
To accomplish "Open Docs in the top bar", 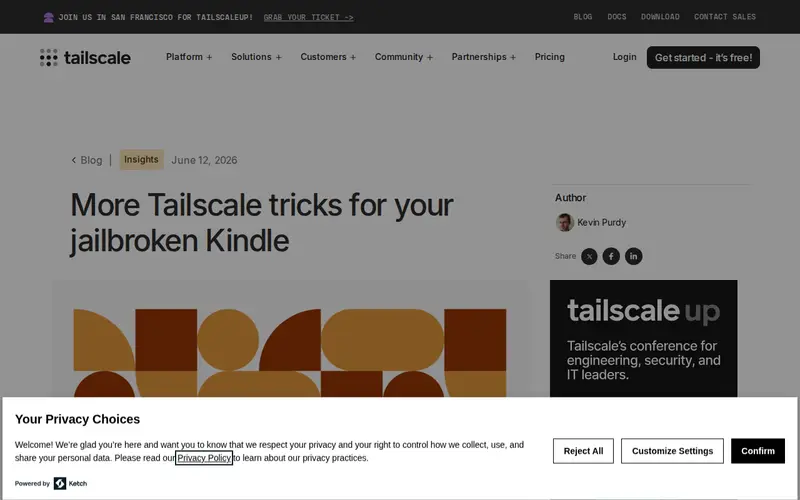I will [616, 17].
